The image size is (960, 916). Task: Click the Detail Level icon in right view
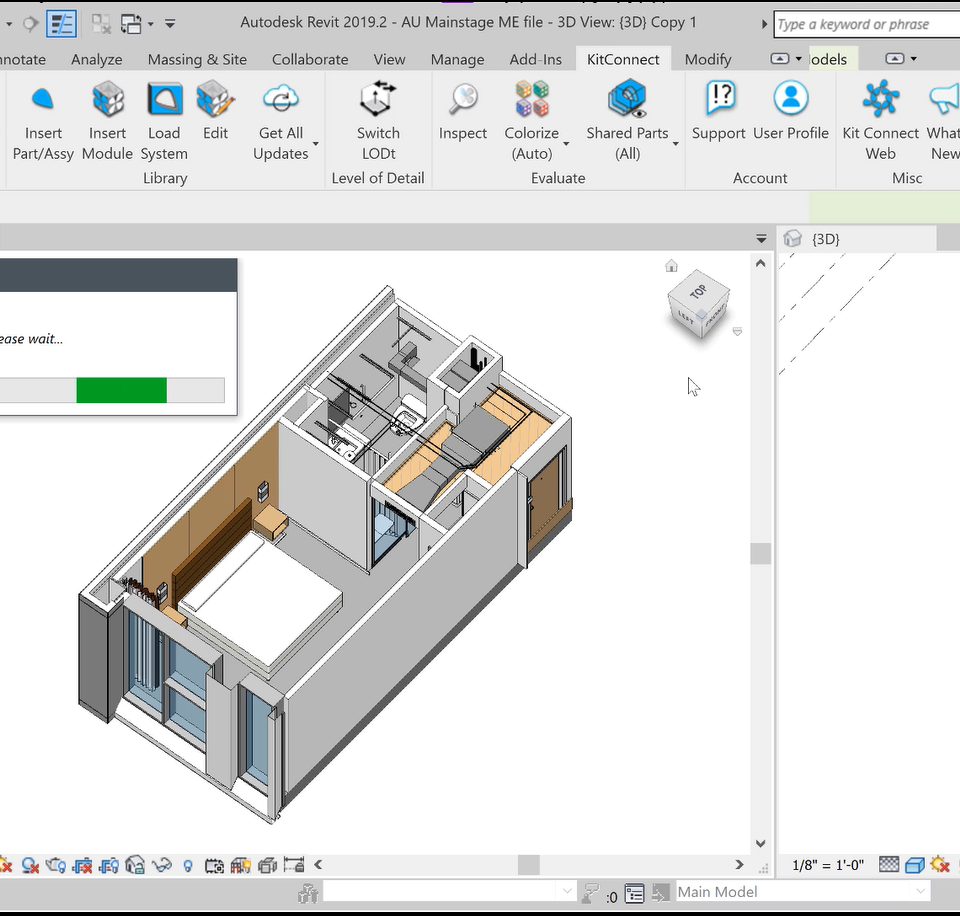tap(889, 865)
